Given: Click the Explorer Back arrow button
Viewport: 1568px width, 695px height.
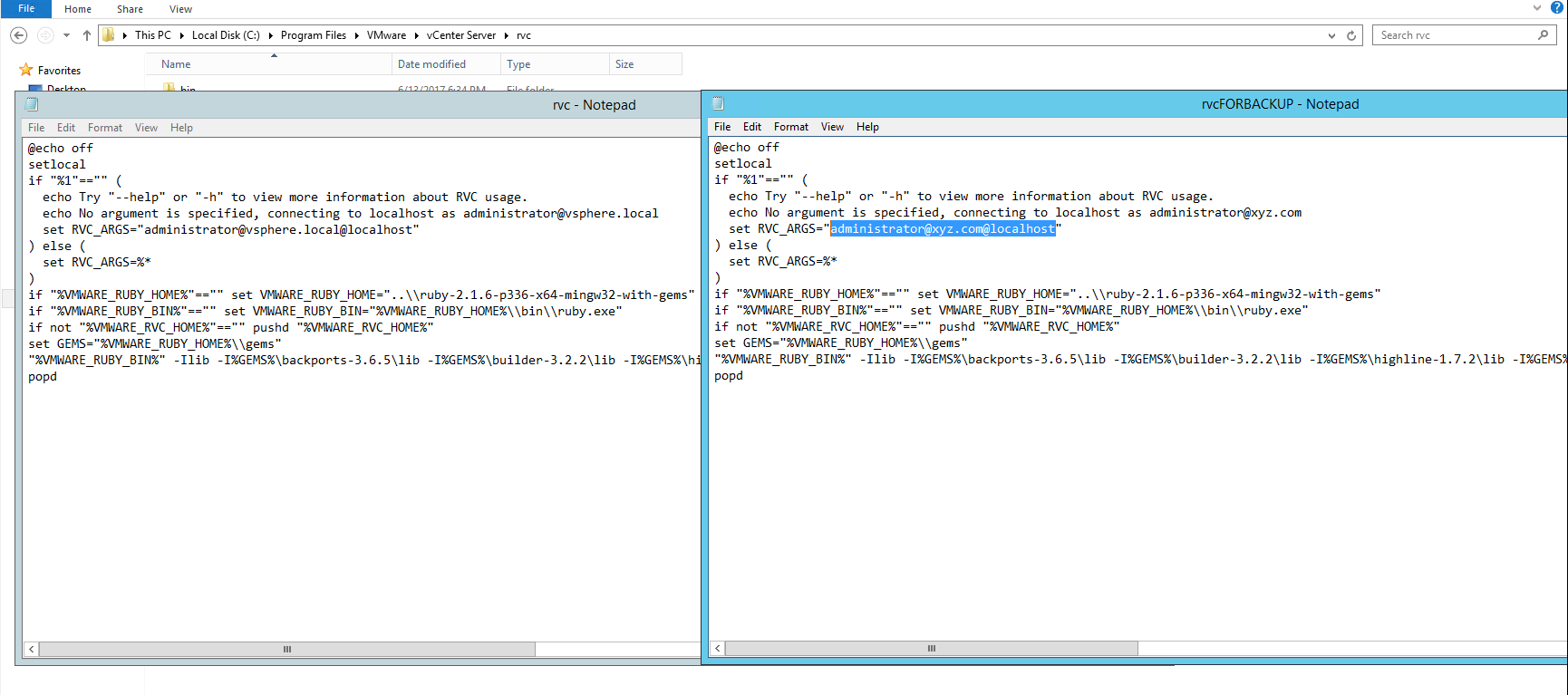Looking at the screenshot, I should click(18, 35).
